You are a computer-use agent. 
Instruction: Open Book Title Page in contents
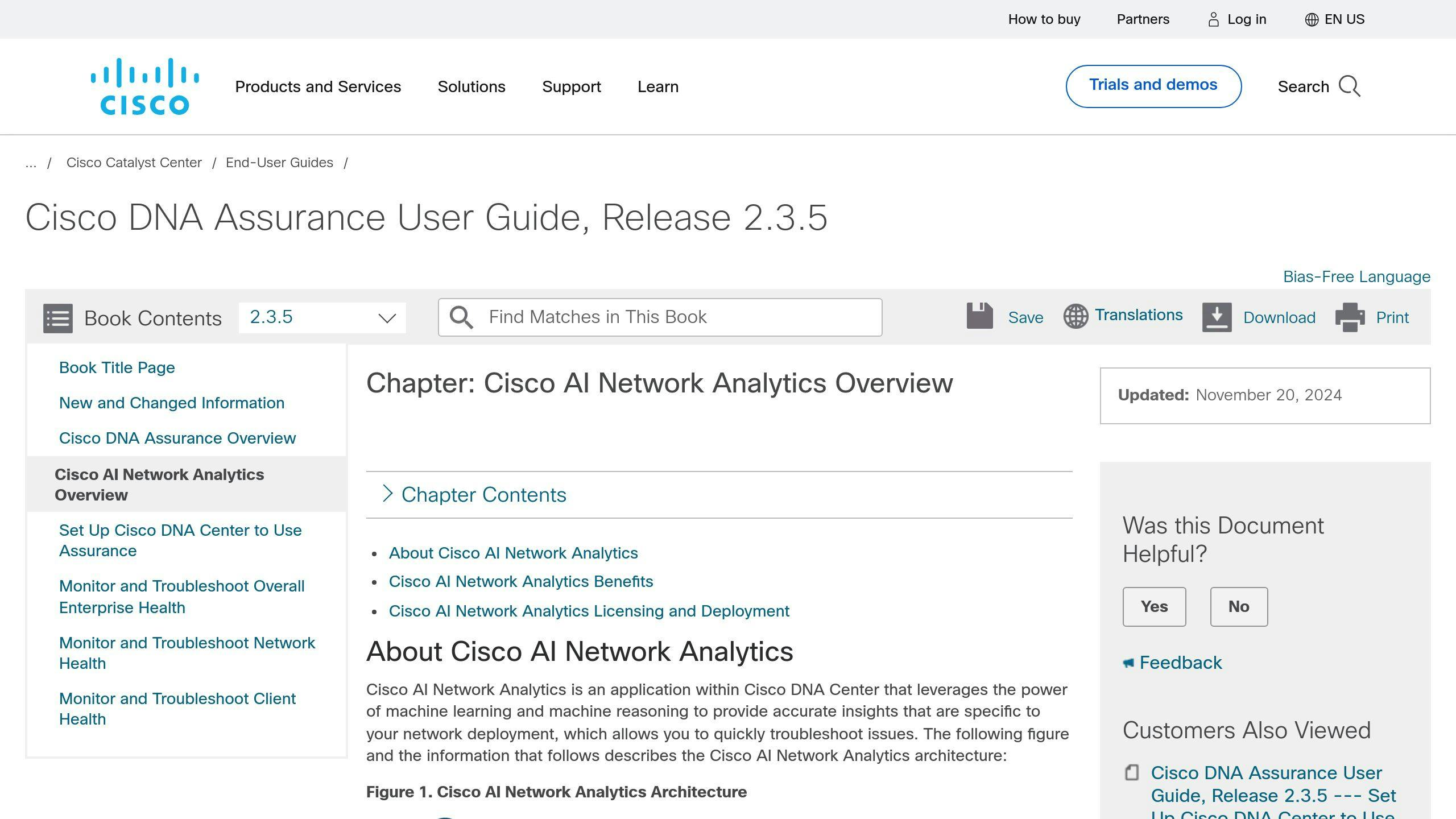(x=117, y=367)
